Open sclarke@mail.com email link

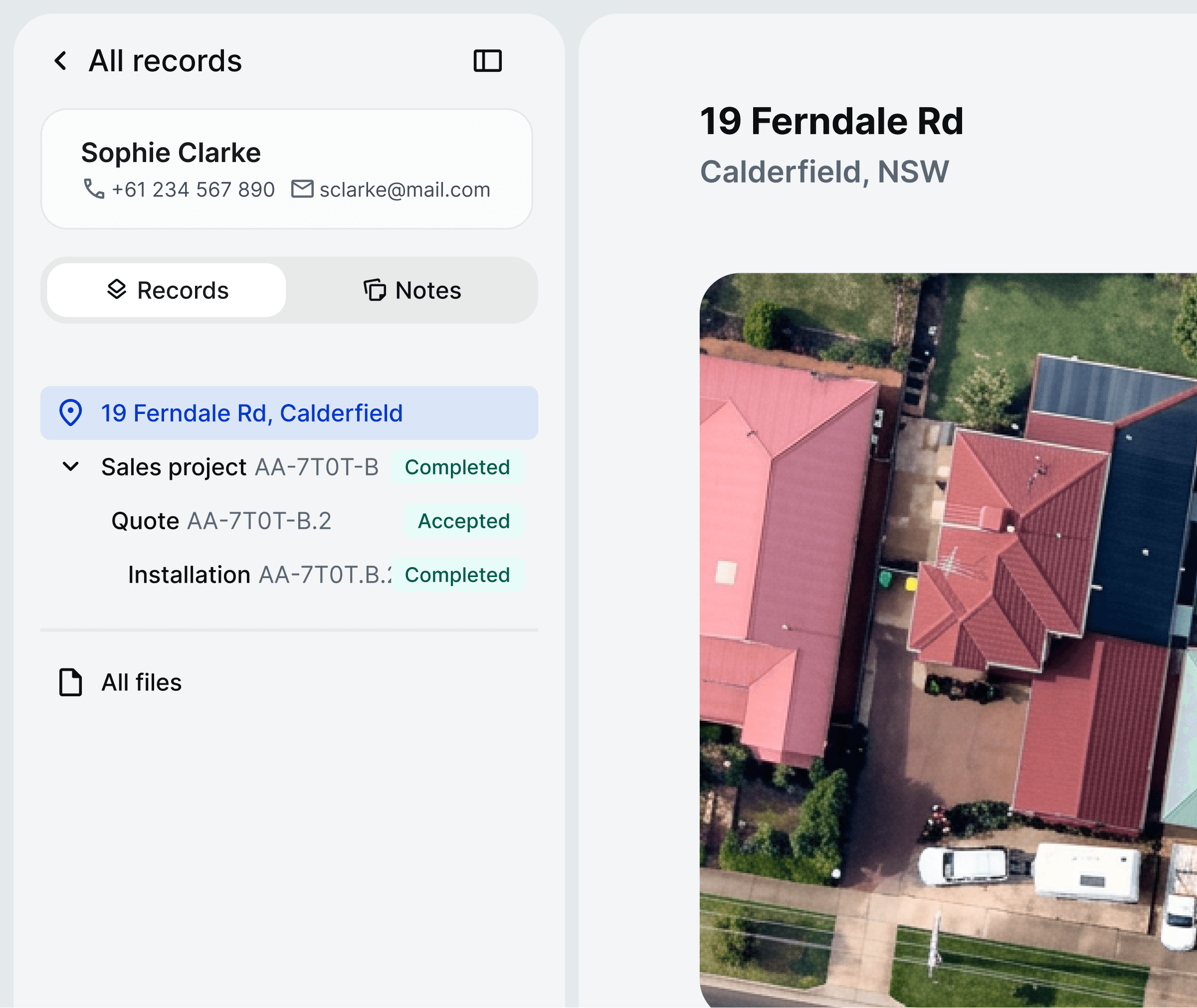tap(404, 190)
